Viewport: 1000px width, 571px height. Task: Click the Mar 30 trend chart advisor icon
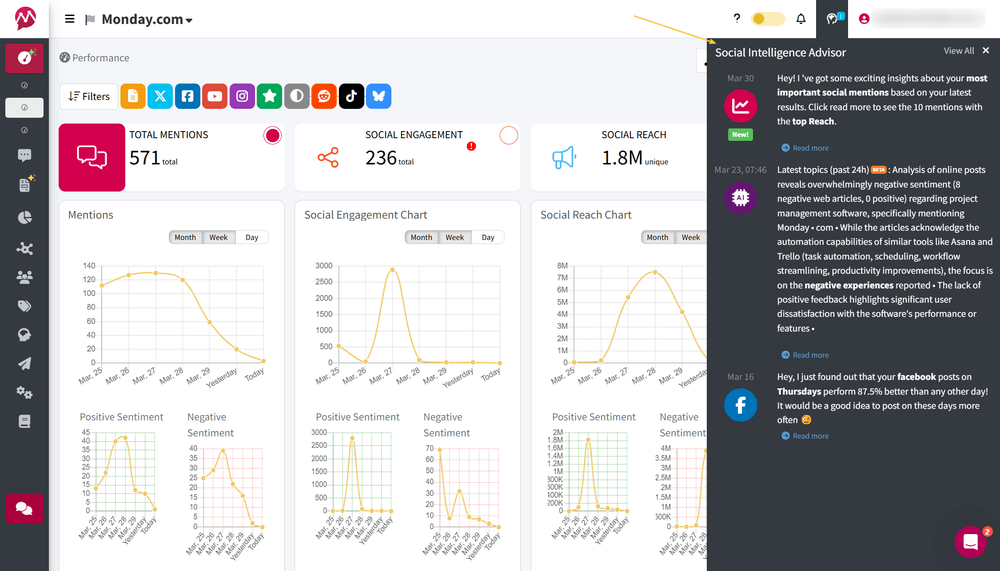[x=740, y=106]
